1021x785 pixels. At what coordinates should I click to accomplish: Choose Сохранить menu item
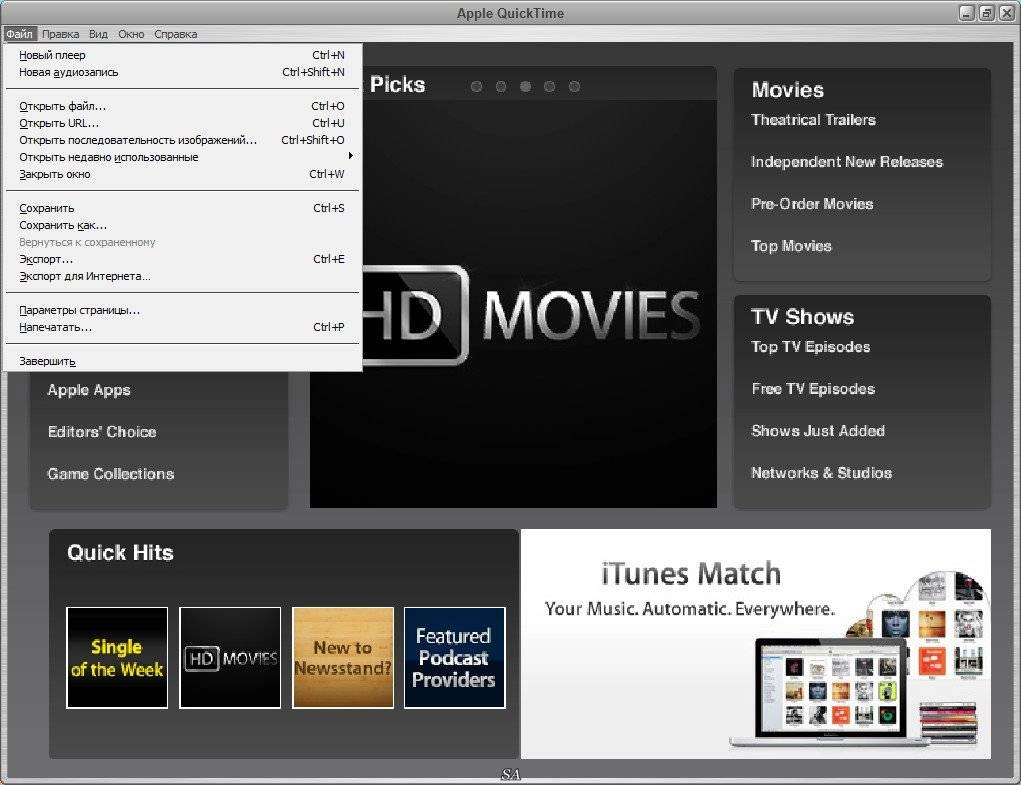click(182, 208)
